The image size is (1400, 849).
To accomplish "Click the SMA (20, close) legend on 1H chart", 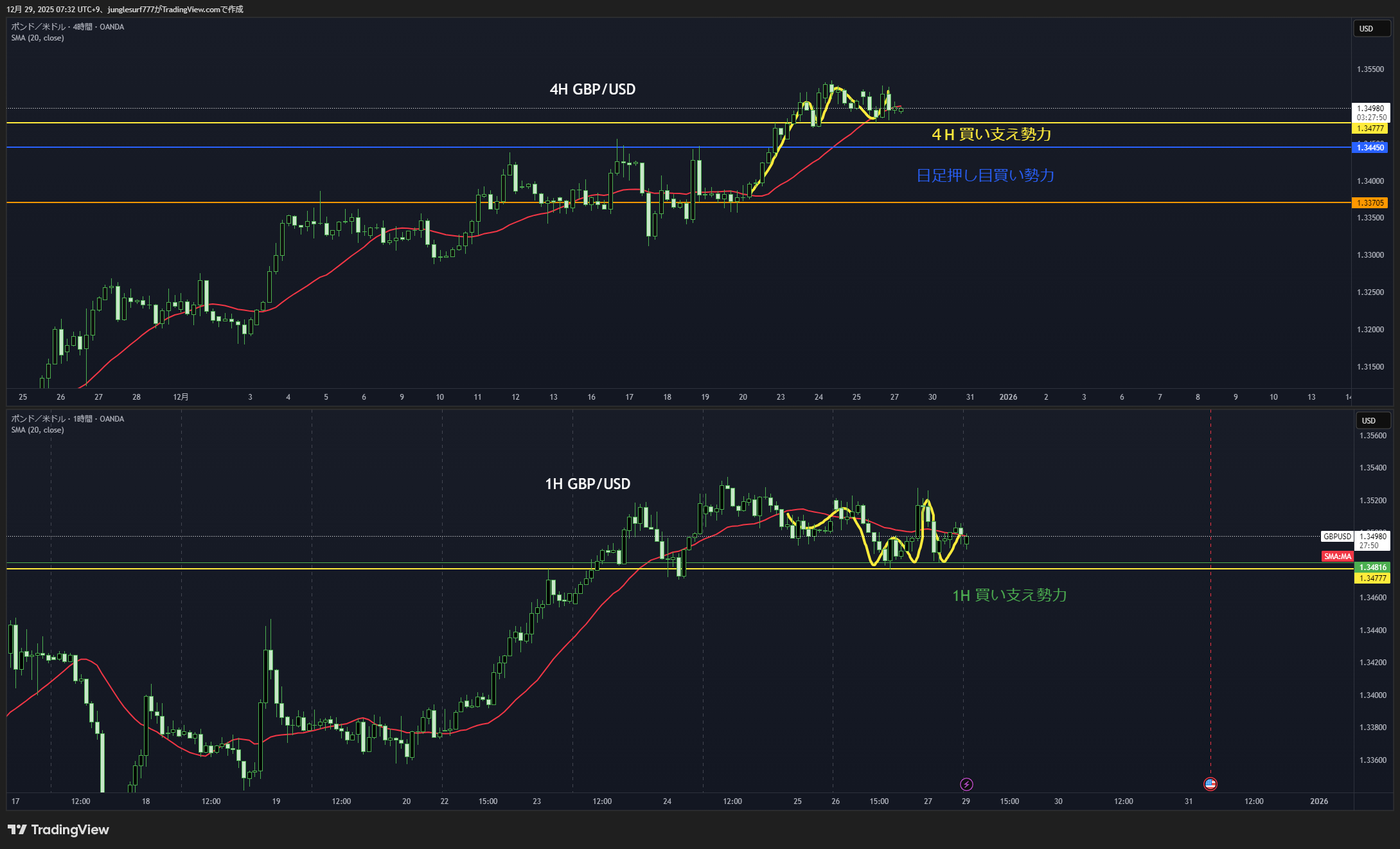I will tap(37, 430).
